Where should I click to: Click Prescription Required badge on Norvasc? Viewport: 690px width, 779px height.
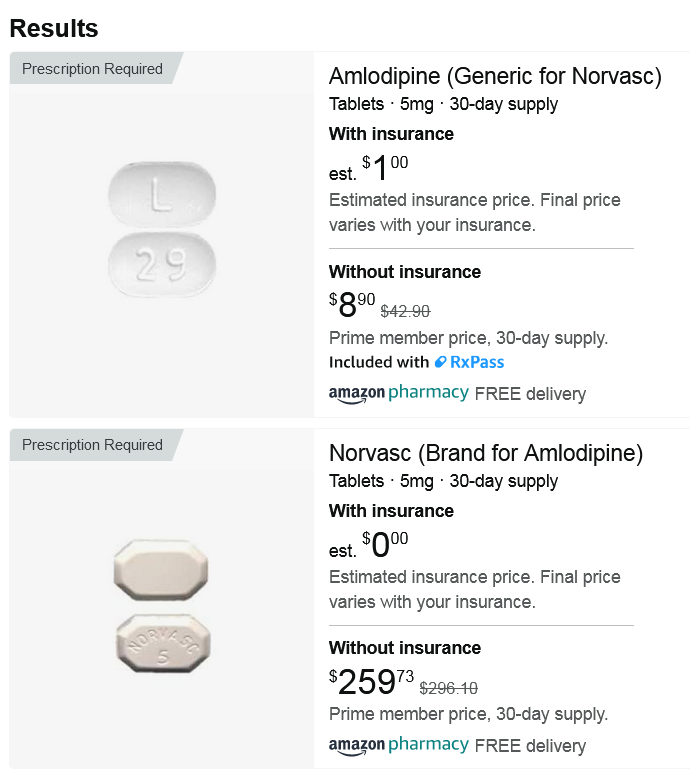coord(92,445)
